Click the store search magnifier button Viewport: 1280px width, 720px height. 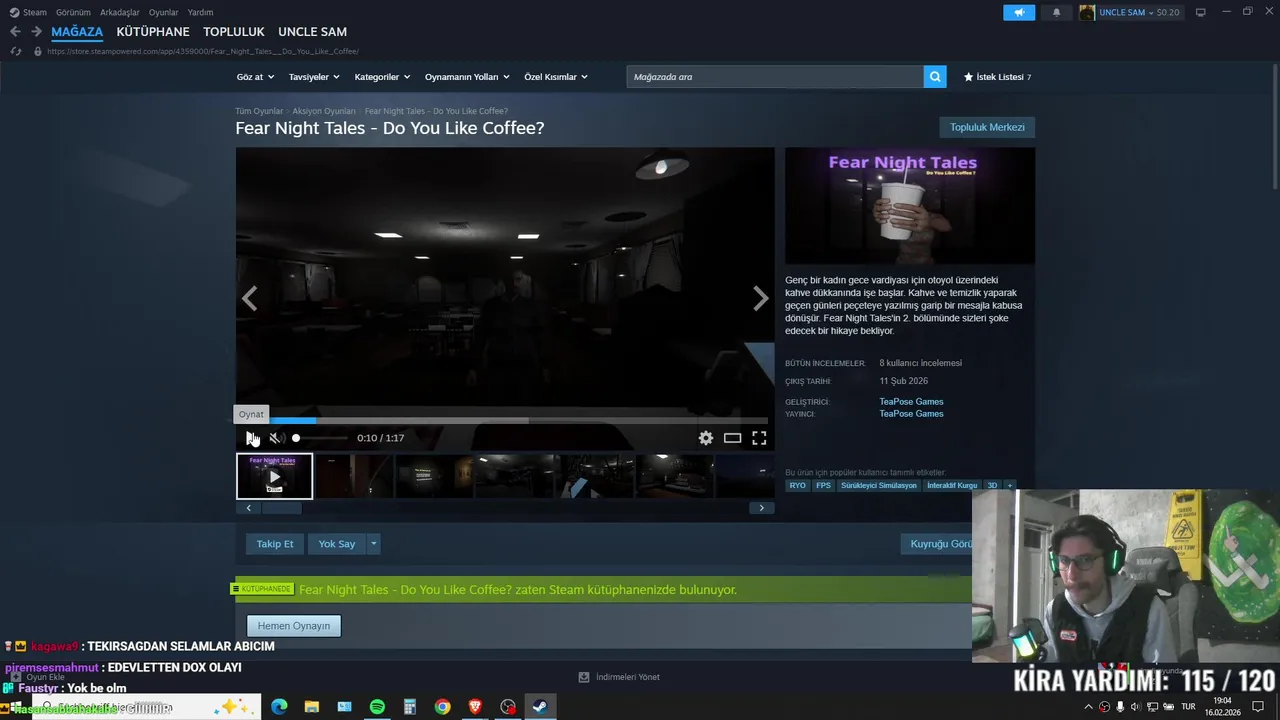click(935, 77)
